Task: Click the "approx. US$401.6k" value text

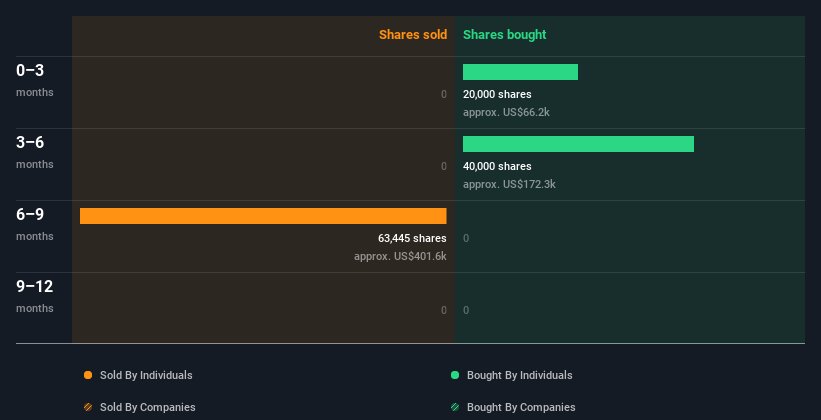Action: 400,256
